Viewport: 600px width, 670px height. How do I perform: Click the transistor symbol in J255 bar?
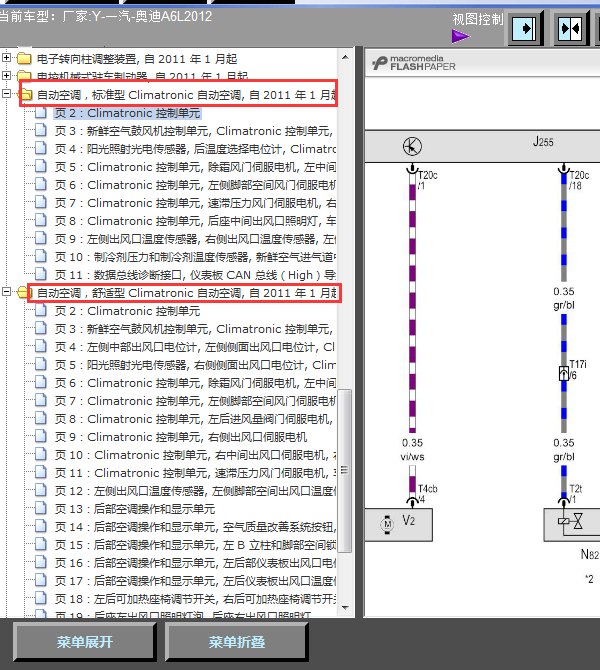(x=412, y=147)
